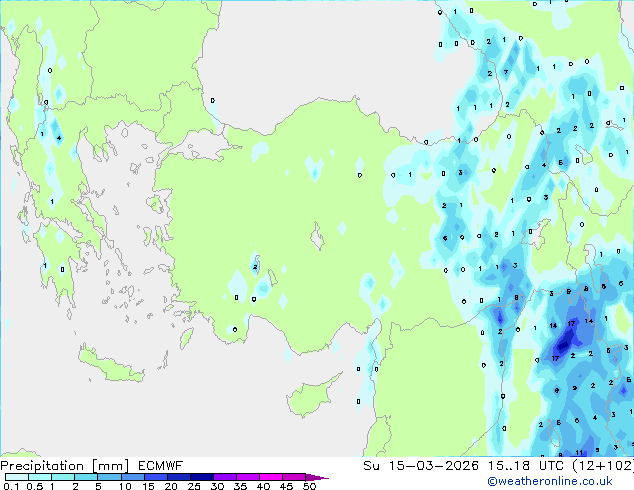This screenshot has height=490, width=634.
Task: Select the legend swatch between 45 and 50
Action: click(x=294, y=477)
